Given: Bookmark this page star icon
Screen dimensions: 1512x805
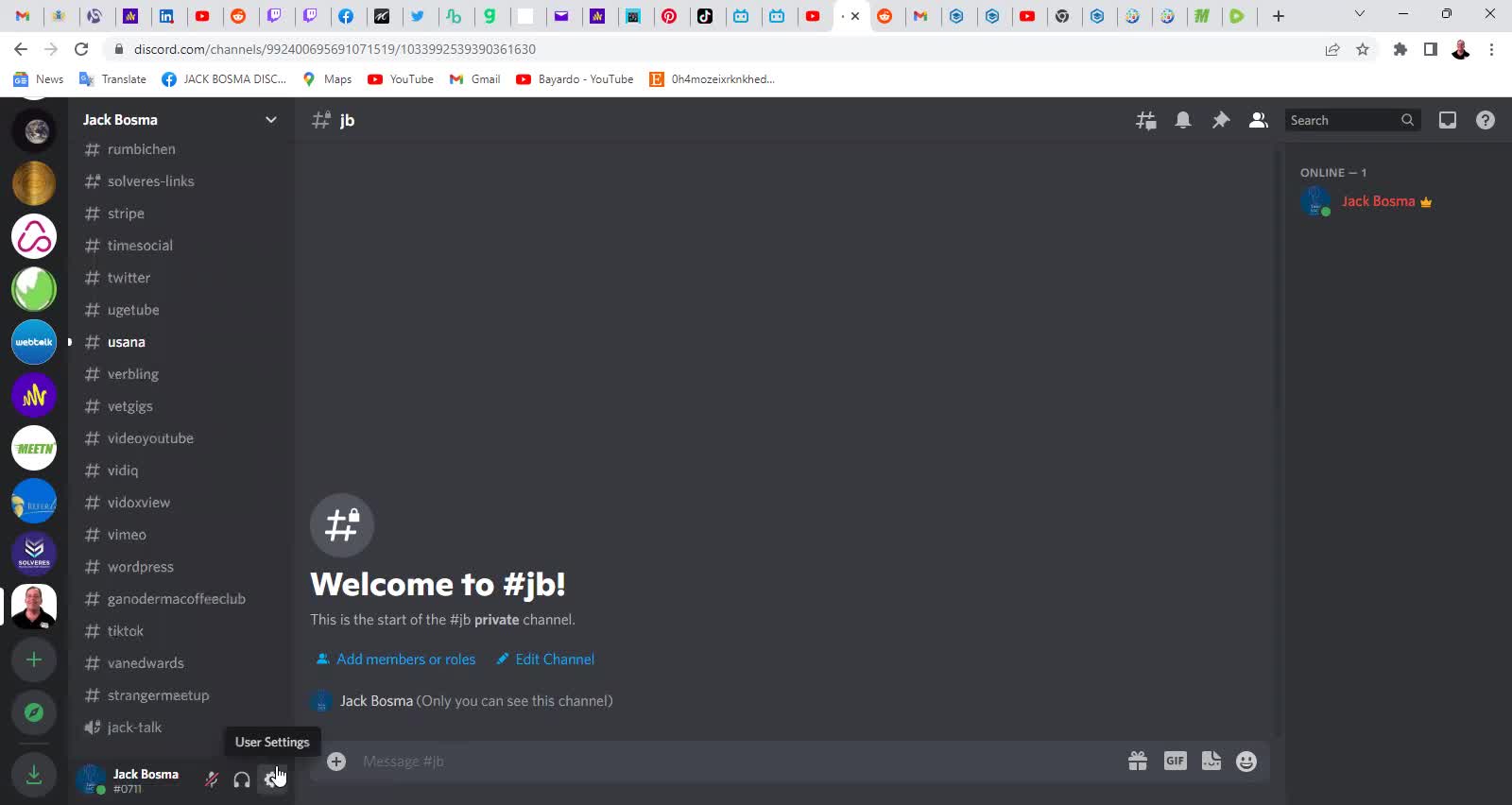Looking at the screenshot, I should point(1363,49).
